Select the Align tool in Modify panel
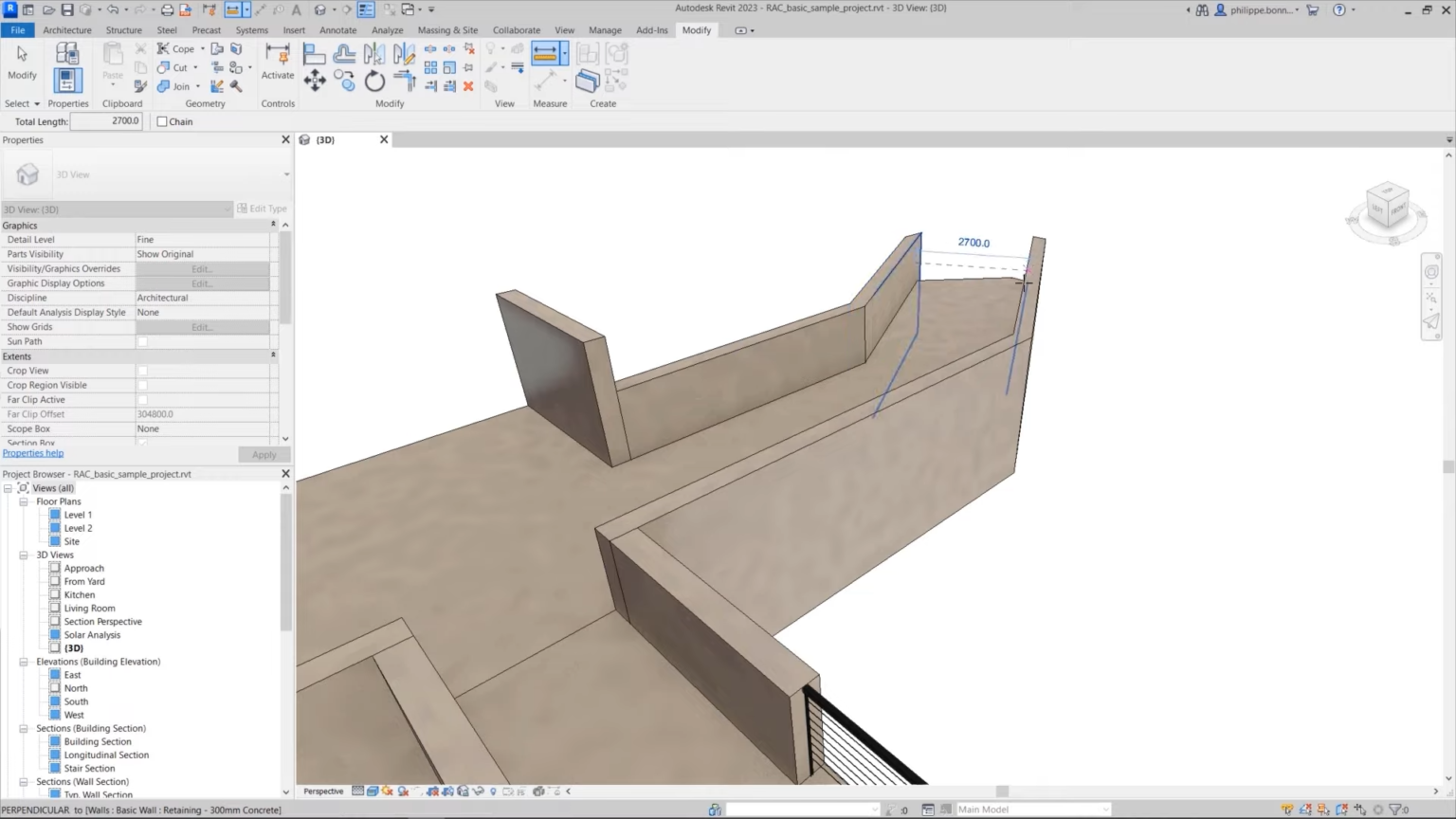 (314, 54)
